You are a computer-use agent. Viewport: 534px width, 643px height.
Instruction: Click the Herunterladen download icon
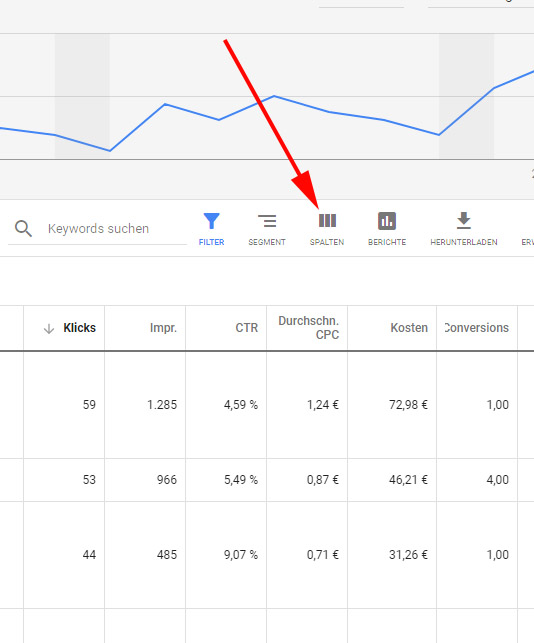pyautogui.click(x=464, y=221)
